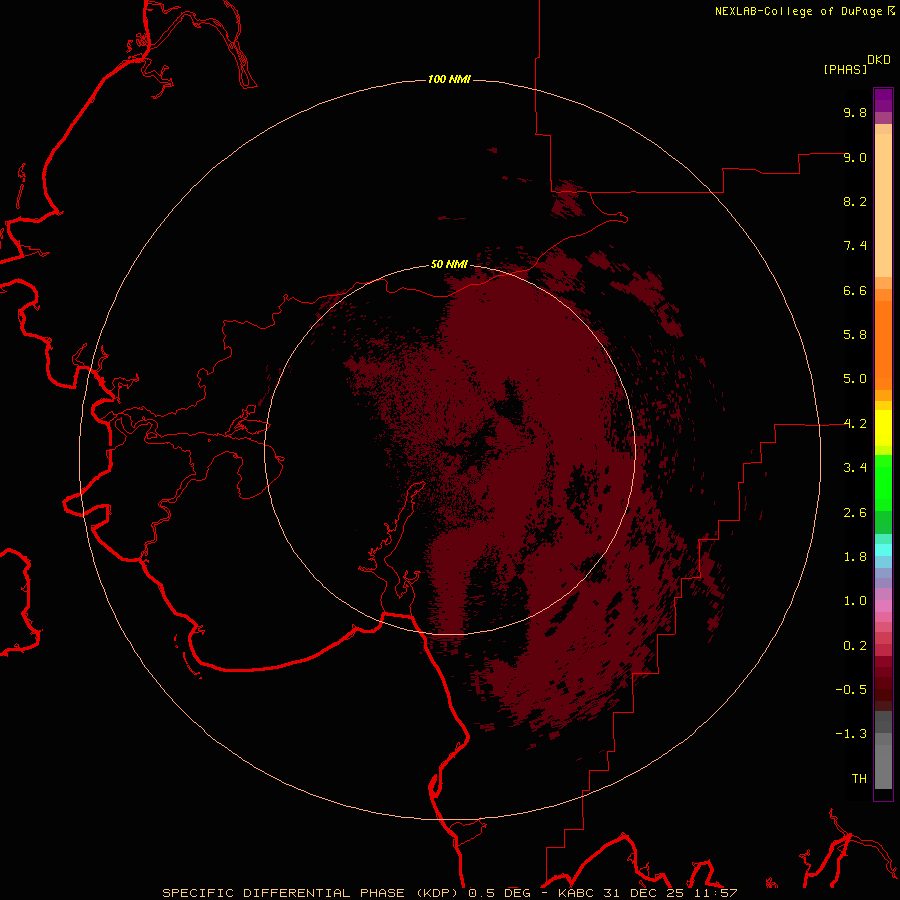Click the "NEXLAB-College of DuPage" header text
Image resolution: width=900 pixels, height=900 pixels.
798,11
